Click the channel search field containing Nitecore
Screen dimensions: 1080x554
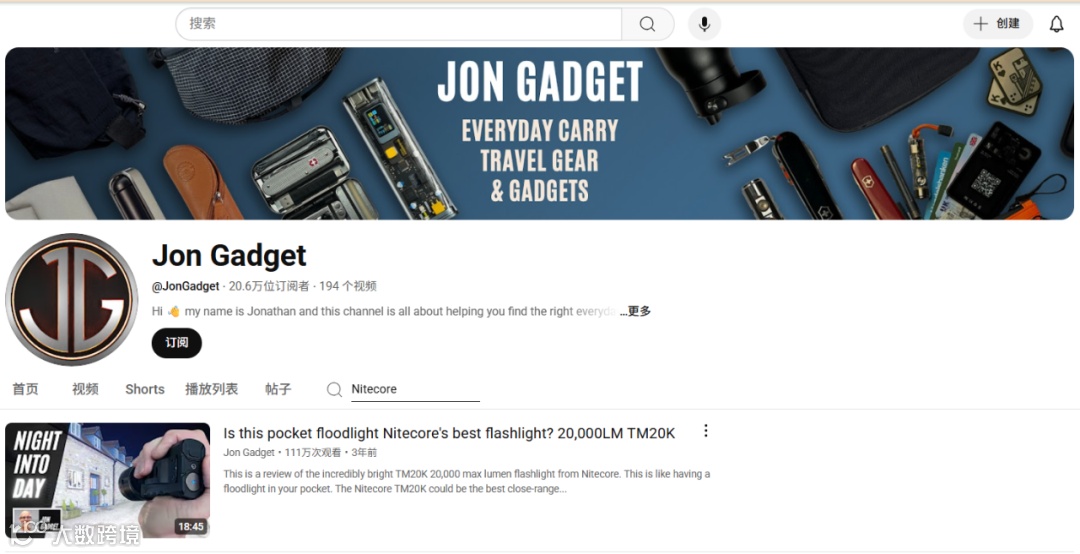click(415, 389)
